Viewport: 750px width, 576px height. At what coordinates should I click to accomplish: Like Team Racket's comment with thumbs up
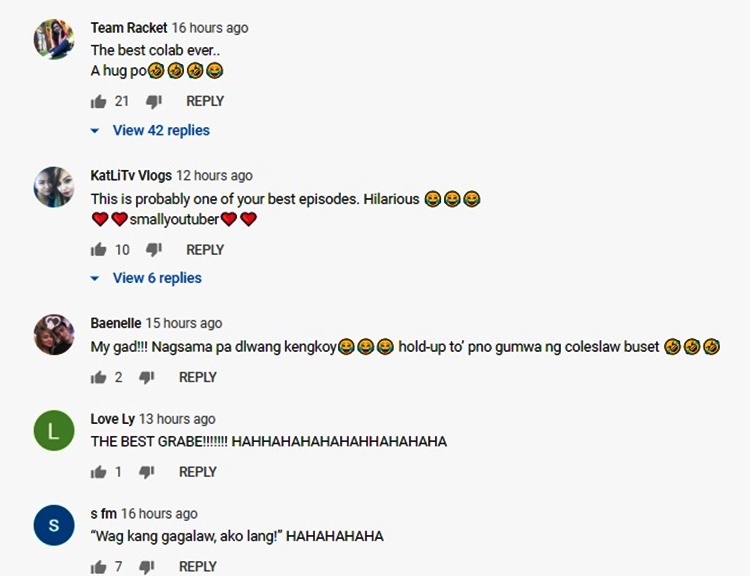[x=99, y=101]
